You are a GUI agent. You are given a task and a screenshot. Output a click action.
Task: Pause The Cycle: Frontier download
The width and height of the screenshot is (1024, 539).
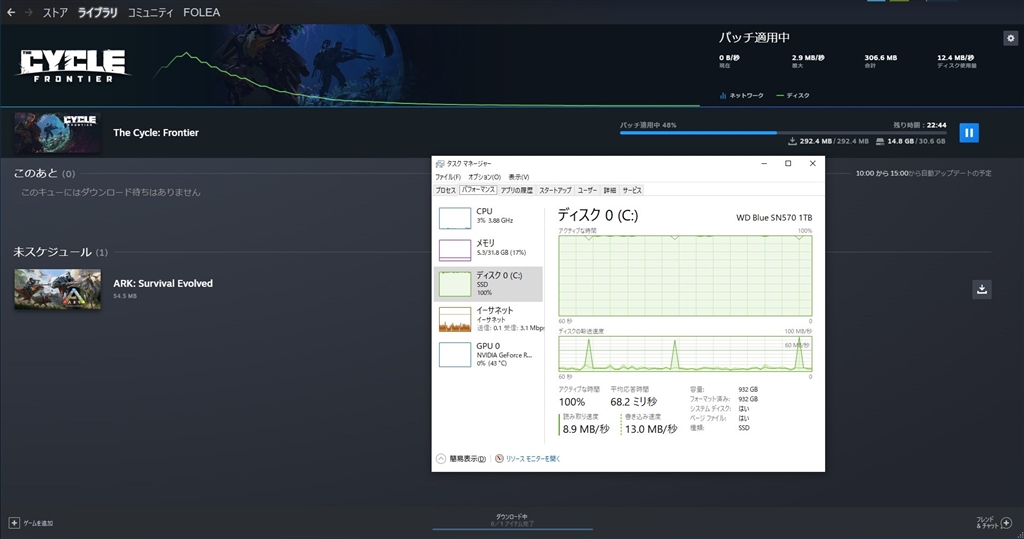click(968, 133)
